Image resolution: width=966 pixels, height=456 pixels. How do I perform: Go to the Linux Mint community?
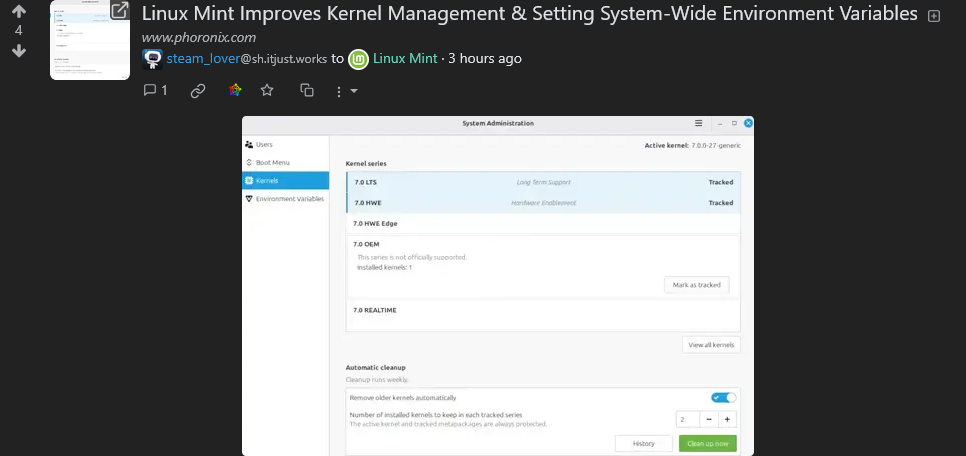pyautogui.click(x=405, y=59)
